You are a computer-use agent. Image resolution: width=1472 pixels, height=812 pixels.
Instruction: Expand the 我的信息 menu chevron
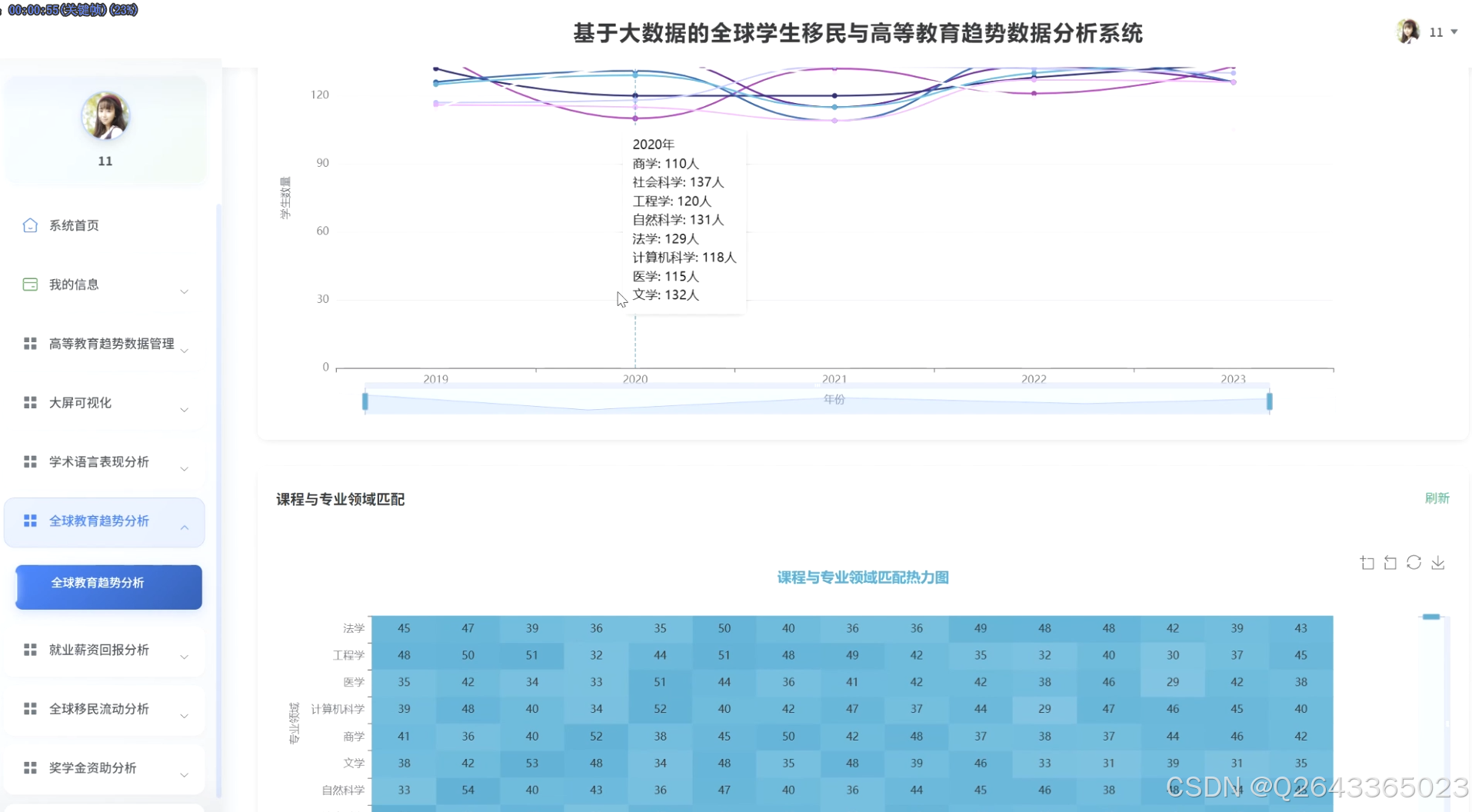[184, 291]
